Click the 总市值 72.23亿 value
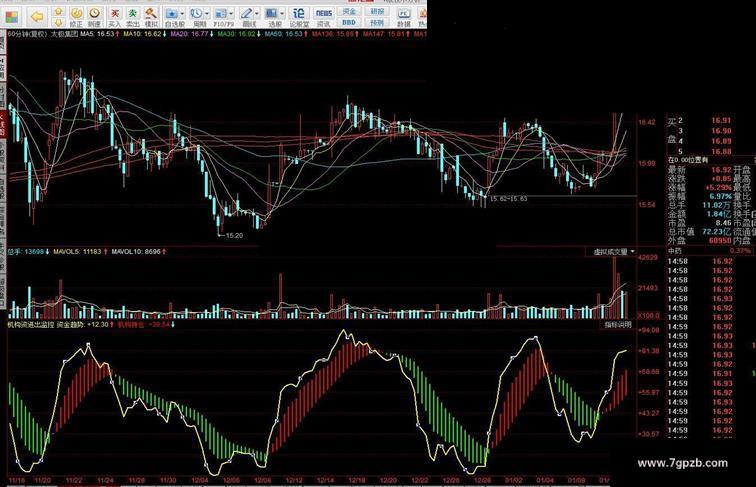 [x=716, y=231]
